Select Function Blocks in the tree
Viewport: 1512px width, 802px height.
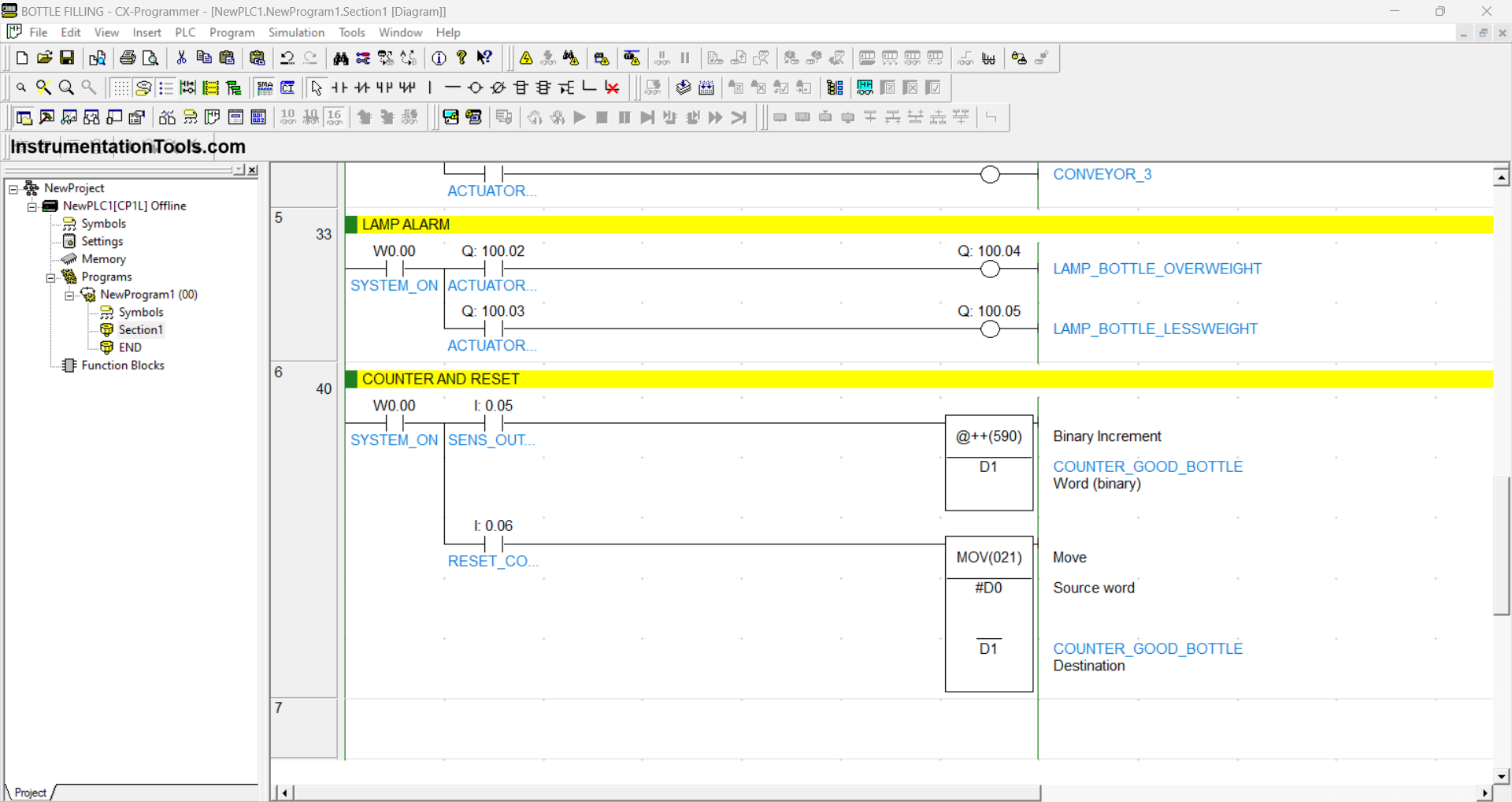click(123, 366)
